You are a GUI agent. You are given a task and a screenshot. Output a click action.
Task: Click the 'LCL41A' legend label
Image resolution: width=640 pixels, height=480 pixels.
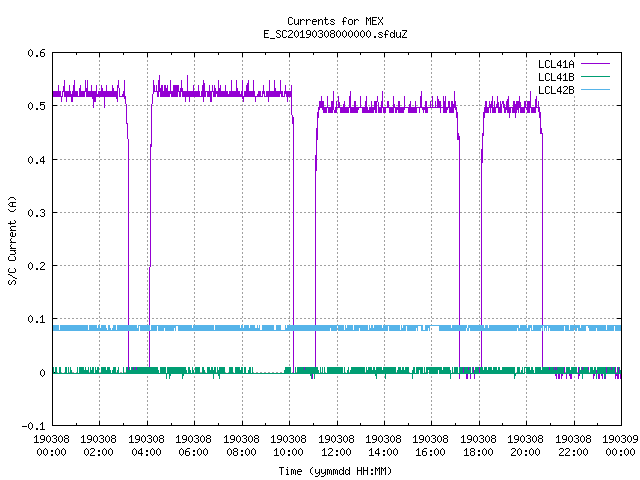(x=556, y=64)
